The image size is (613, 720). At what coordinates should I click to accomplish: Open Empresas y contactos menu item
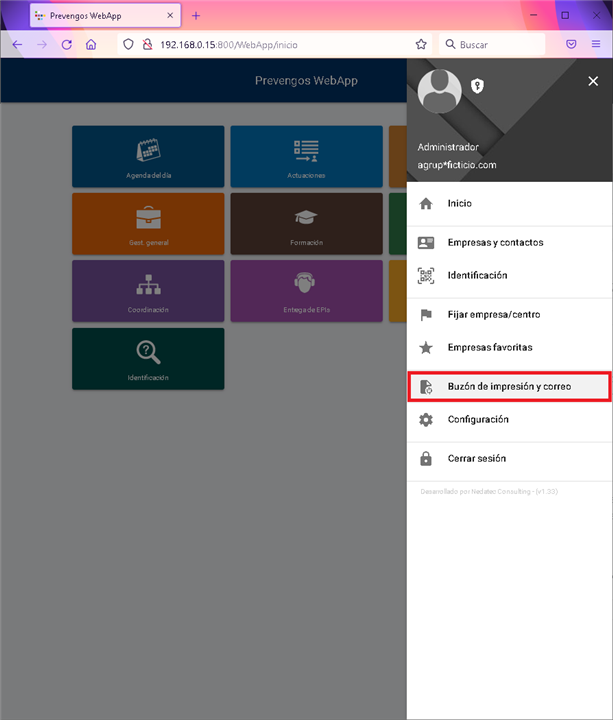pos(495,242)
